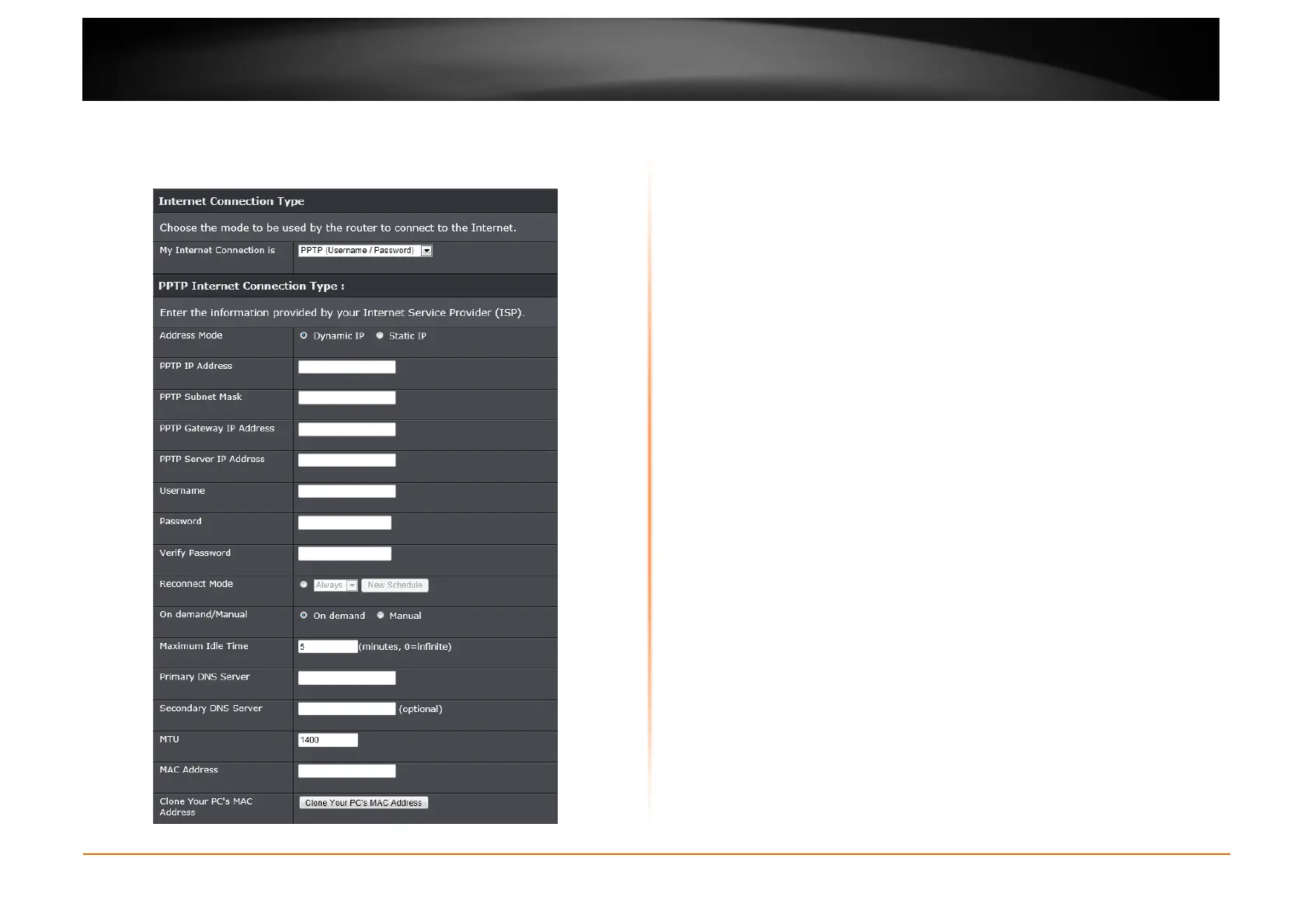Click the Secondary DNS Server field
Screen dimensions: 1308x924
347,709
